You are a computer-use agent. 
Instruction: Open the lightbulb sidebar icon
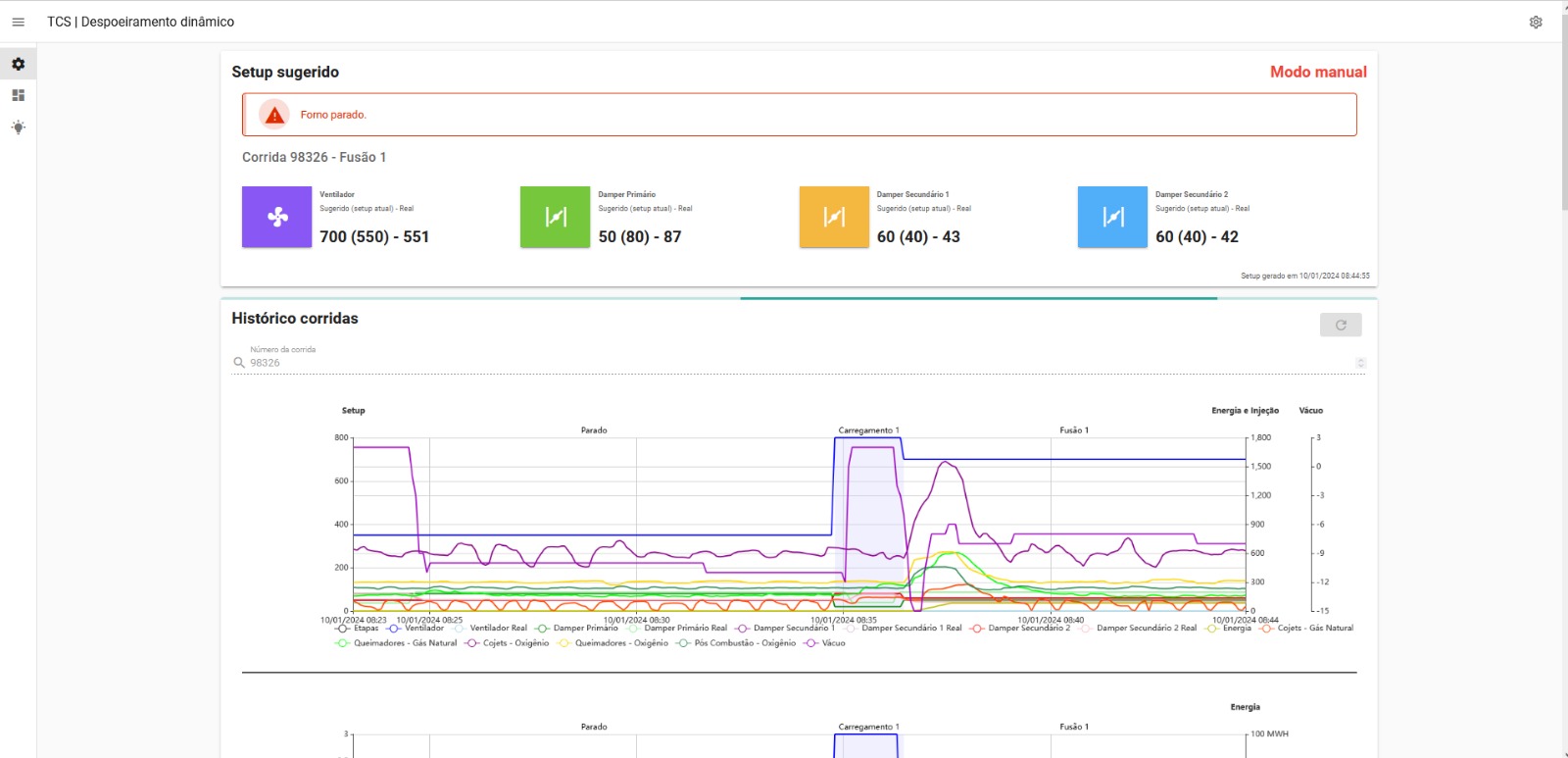(x=18, y=127)
